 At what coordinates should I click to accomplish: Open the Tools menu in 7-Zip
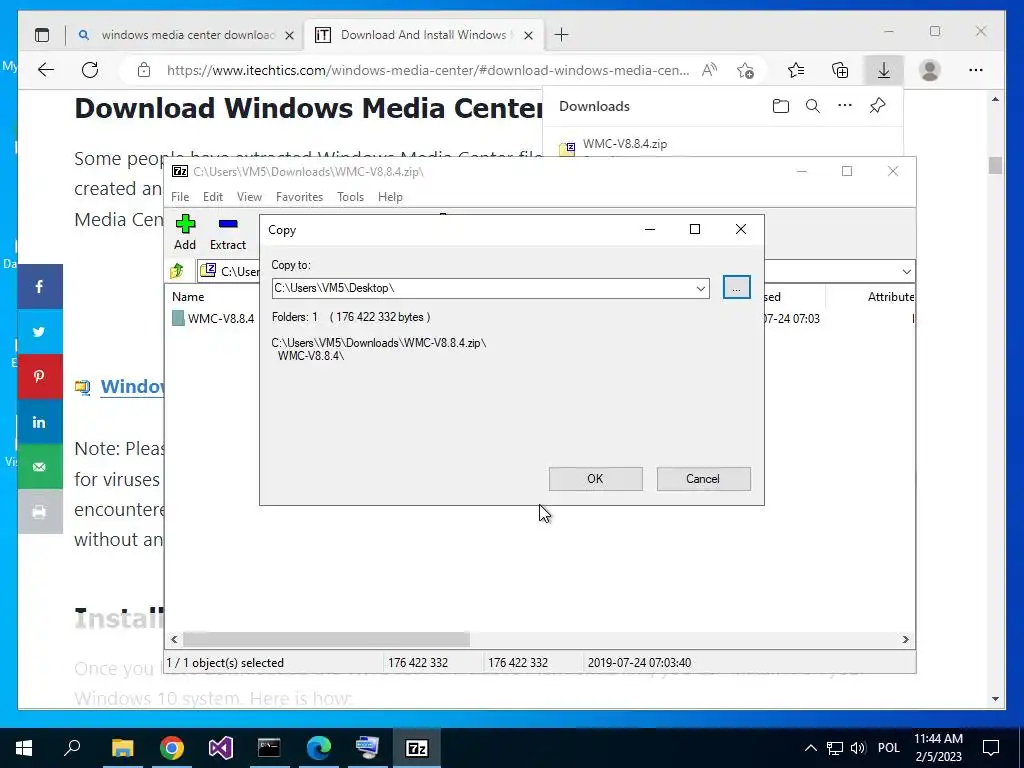coord(351,197)
